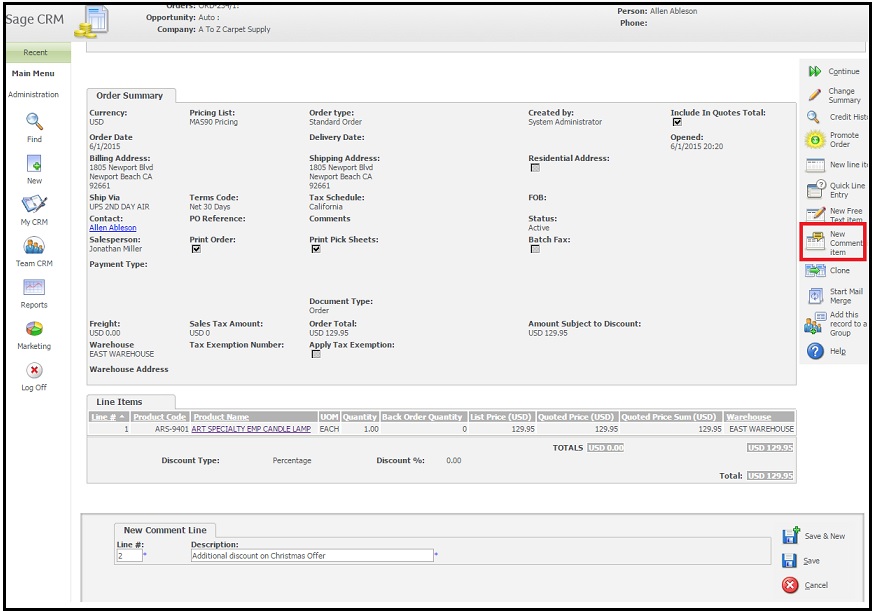Click the Save & New text link
This screenshot has width=873, height=611.
pyautogui.click(x=825, y=536)
